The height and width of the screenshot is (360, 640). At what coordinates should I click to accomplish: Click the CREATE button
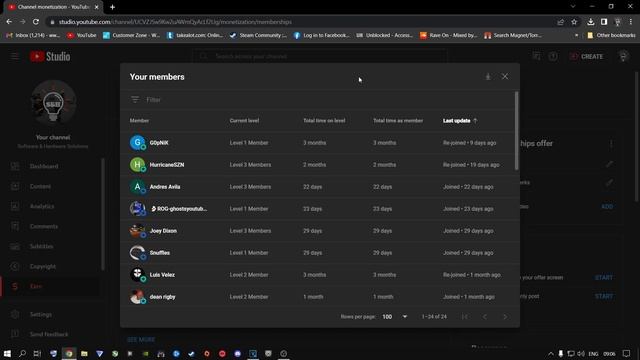pyautogui.click(x=587, y=56)
